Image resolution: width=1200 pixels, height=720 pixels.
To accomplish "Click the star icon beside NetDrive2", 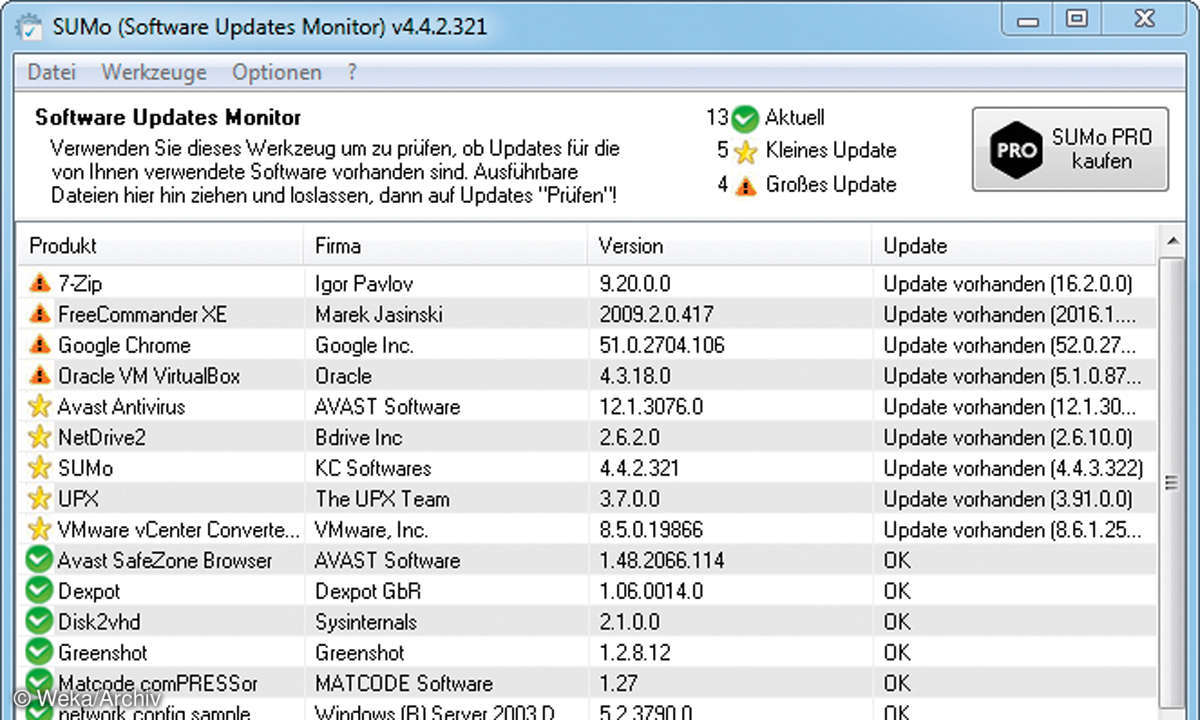I will pos(39,437).
